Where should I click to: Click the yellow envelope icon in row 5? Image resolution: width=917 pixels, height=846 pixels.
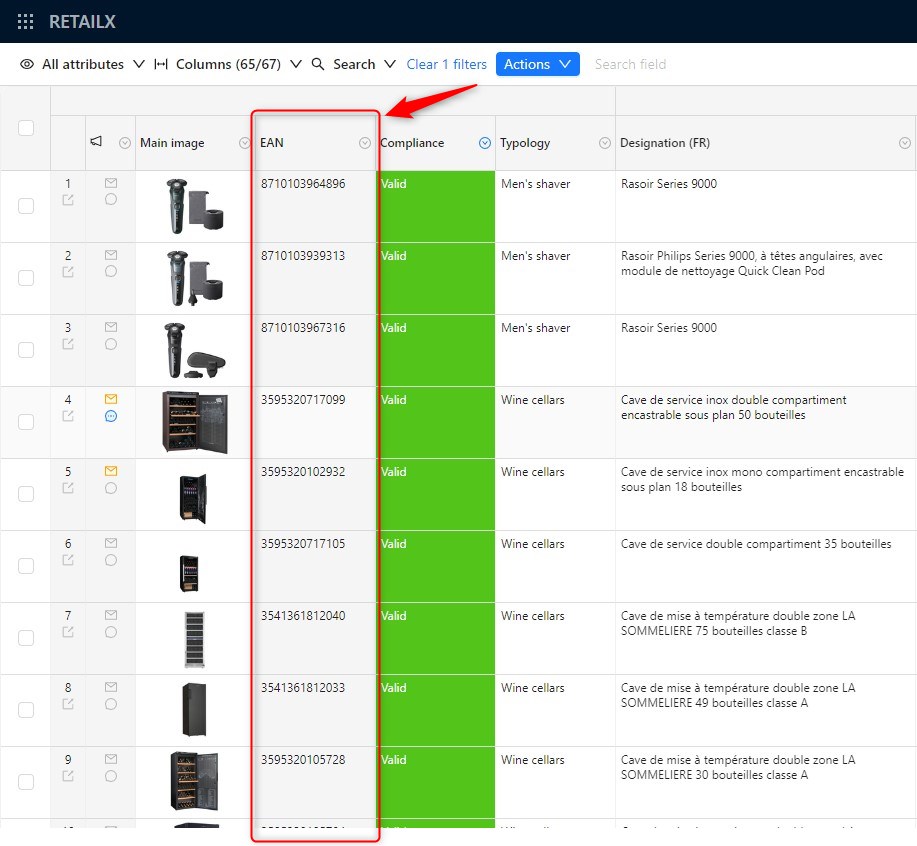tap(111, 471)
